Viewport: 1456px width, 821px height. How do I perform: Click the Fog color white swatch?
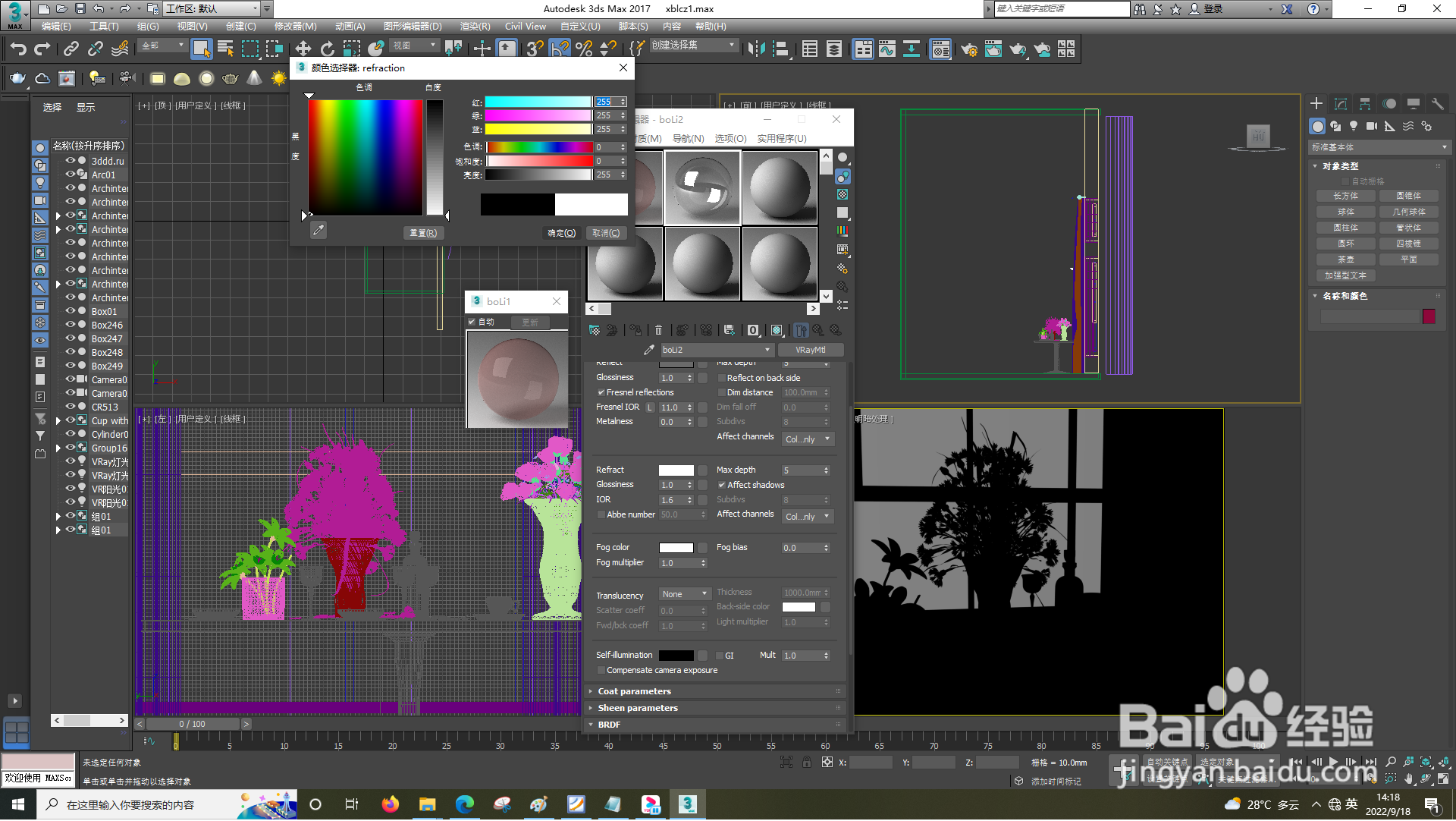tap(676, 548)
